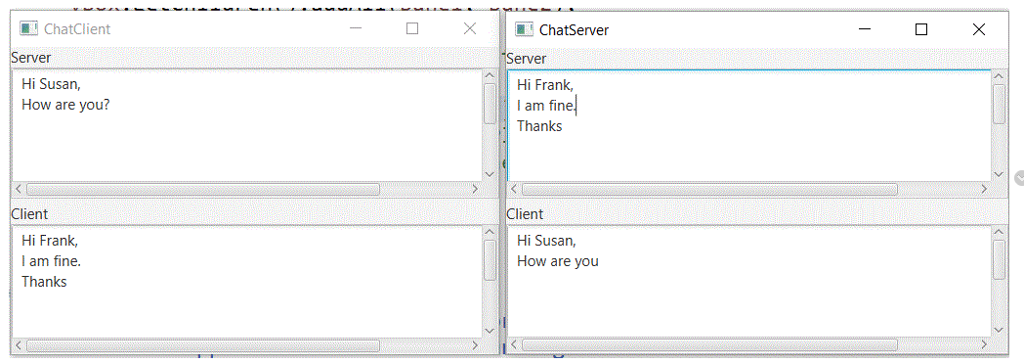
Task: Maximize the ChatServer window
Action: click(x=921, y=29)
